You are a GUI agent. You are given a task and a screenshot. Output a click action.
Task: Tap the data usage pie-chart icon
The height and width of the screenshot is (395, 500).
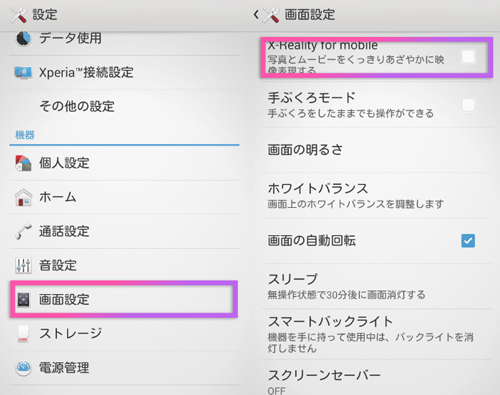23,38
